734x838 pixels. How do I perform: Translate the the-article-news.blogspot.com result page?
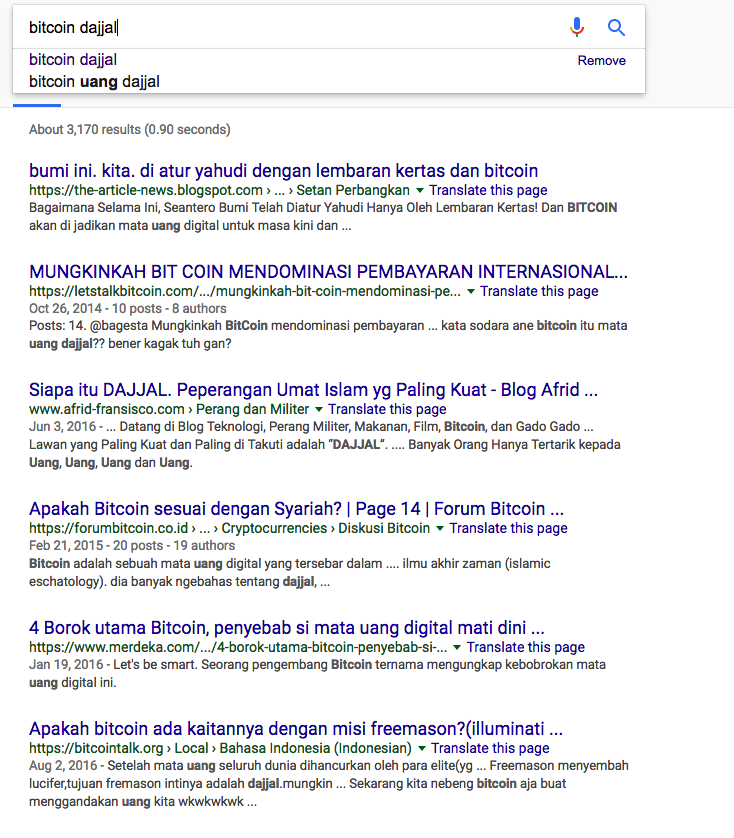[x=488, y=190]
